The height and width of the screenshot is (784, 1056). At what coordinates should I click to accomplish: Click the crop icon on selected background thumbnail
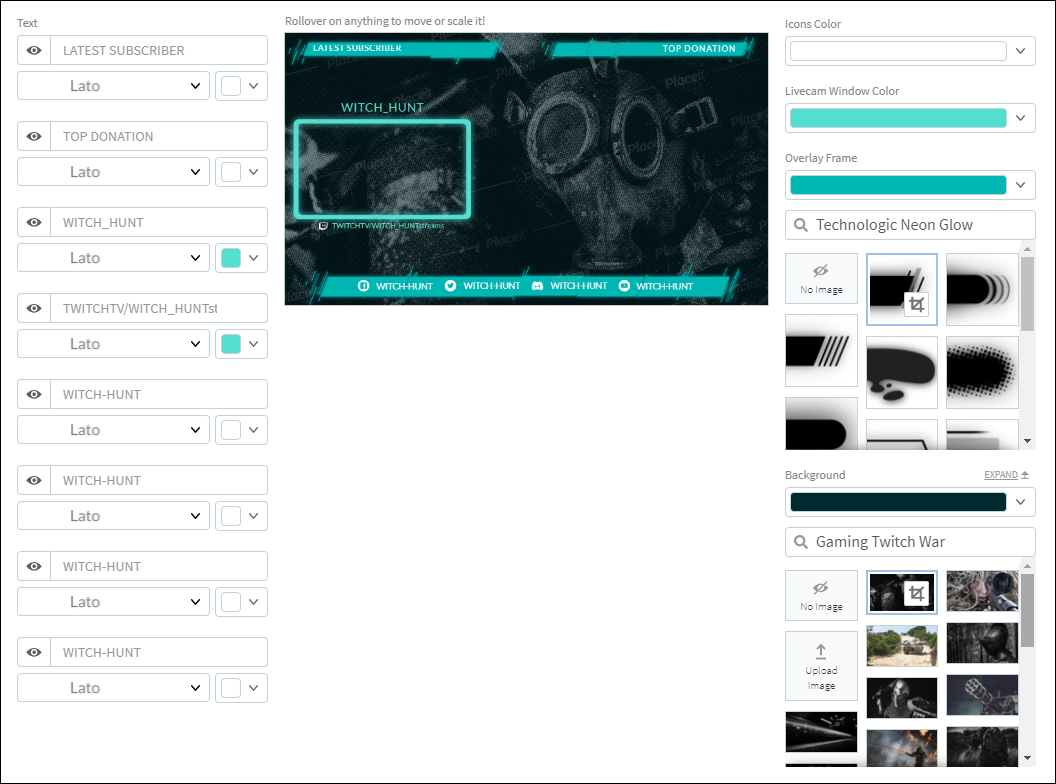tap(917, 593)
